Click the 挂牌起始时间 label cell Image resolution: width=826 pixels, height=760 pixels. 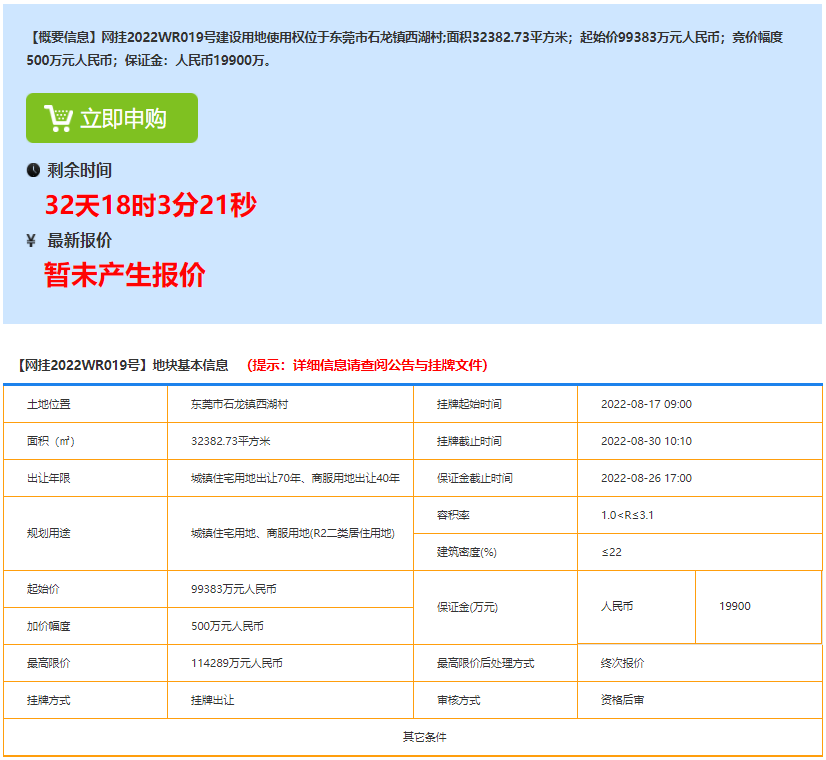point(495,404)
